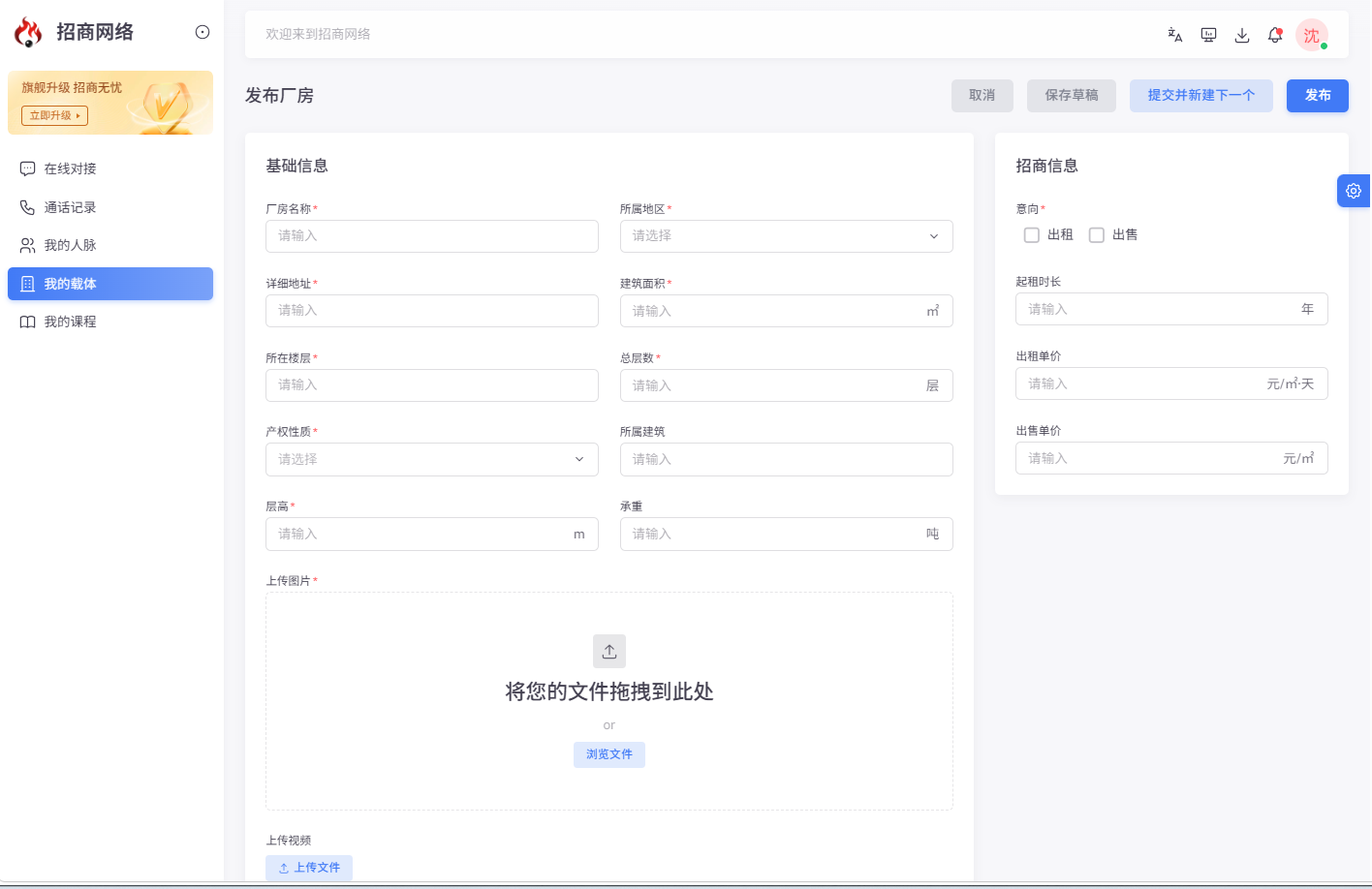
Task: Focus the 起租时长 input field
Action: pyautogui.click(x=1171, y=309)
